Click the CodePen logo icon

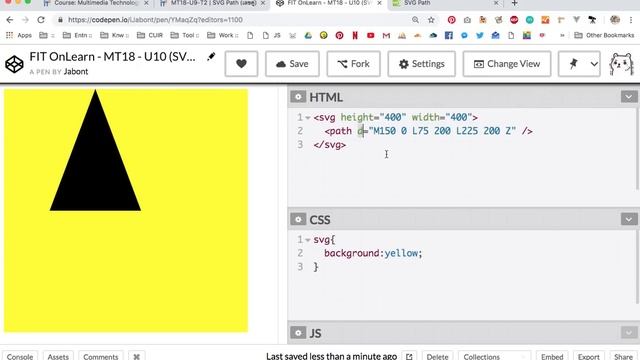(14, 64)
